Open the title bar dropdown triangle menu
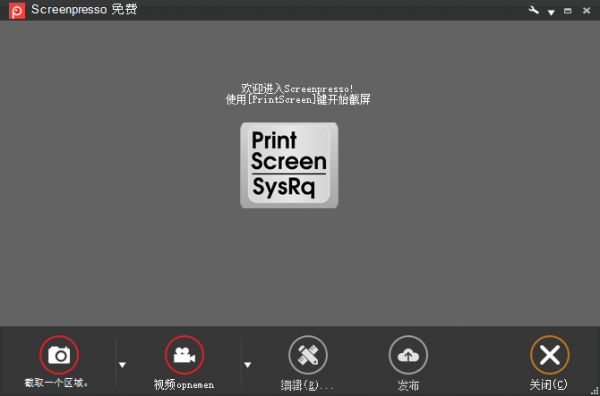 coord(551,12)
